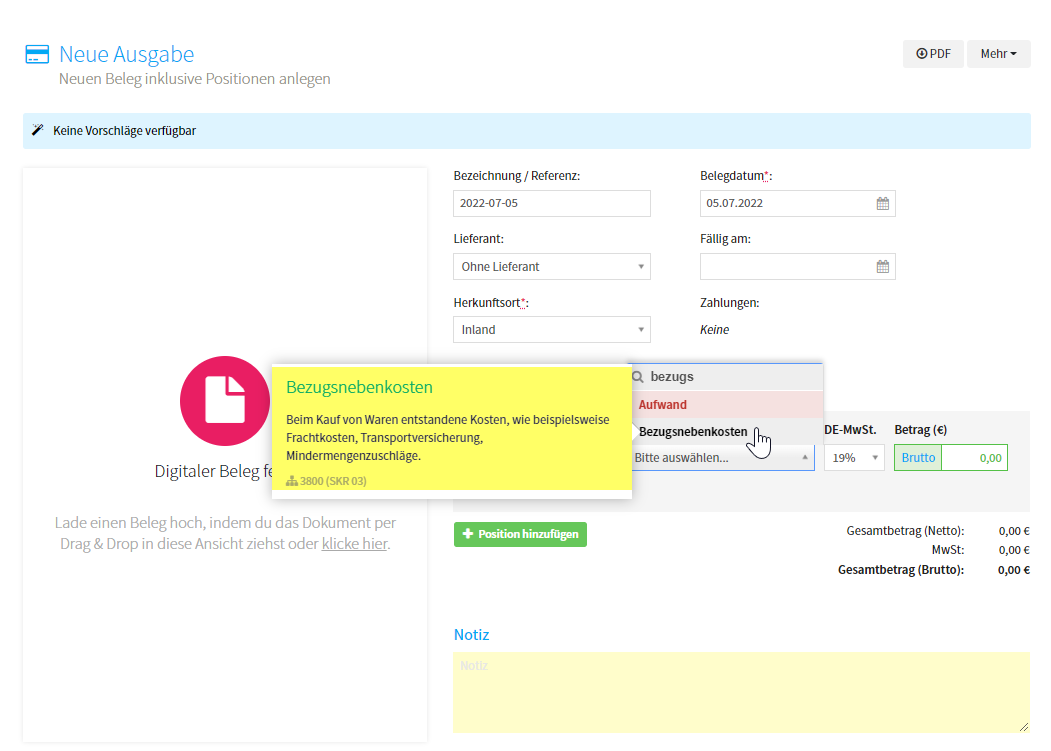The height and width of the screenshot is (751, 1051).
Task: Click the 'klicke hier' upload link
Action: (355, 544)
